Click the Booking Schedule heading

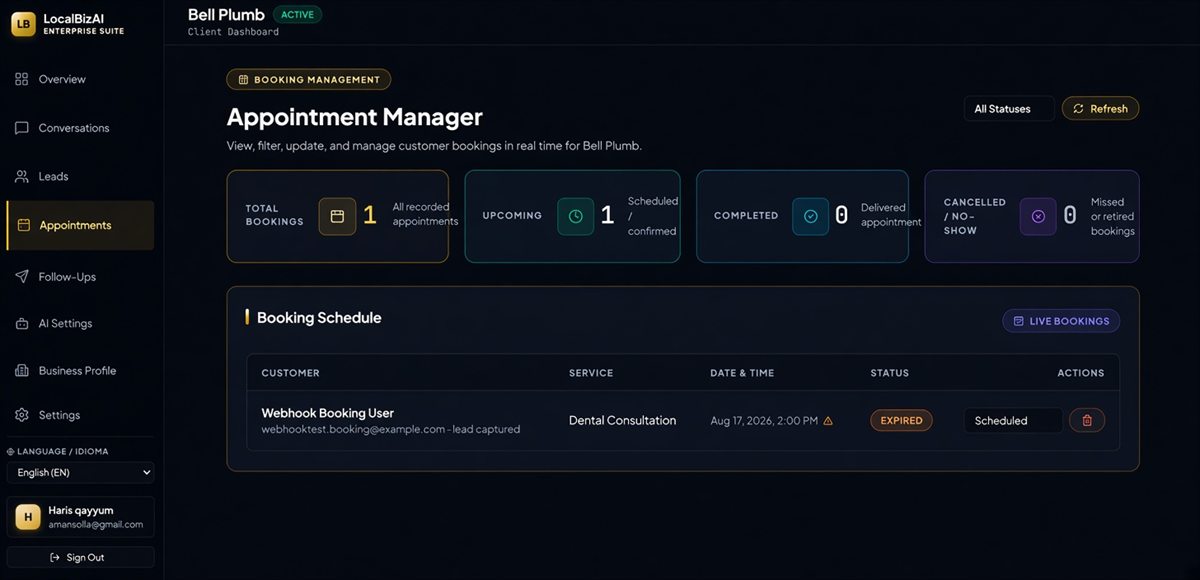pyautogui.click(x=319, y=318)
